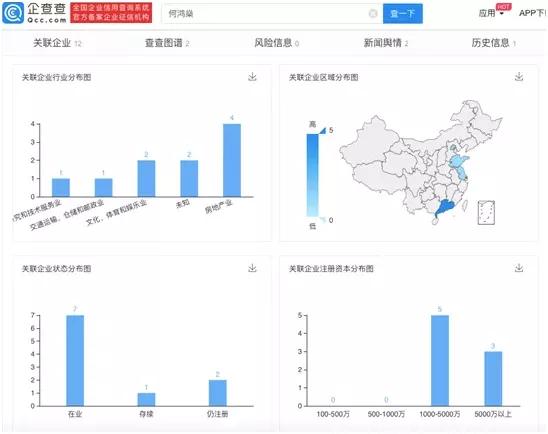Download the 关联企业状态分布图 chart
Image resolution: width=548 pixels, height=434 pixels.
click(x=252, y=268)
